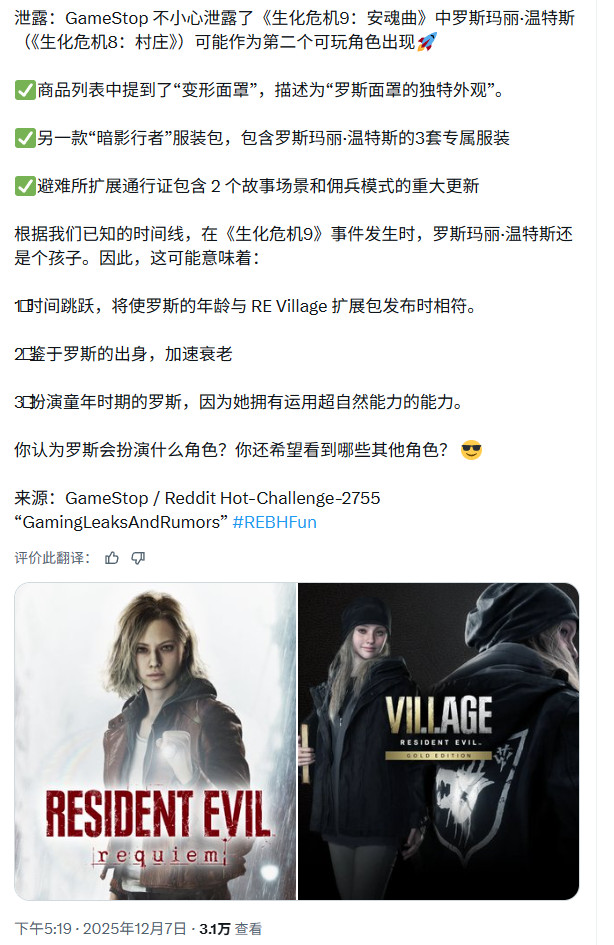Click the thumbs-up translation rating icon

point(111,558)
